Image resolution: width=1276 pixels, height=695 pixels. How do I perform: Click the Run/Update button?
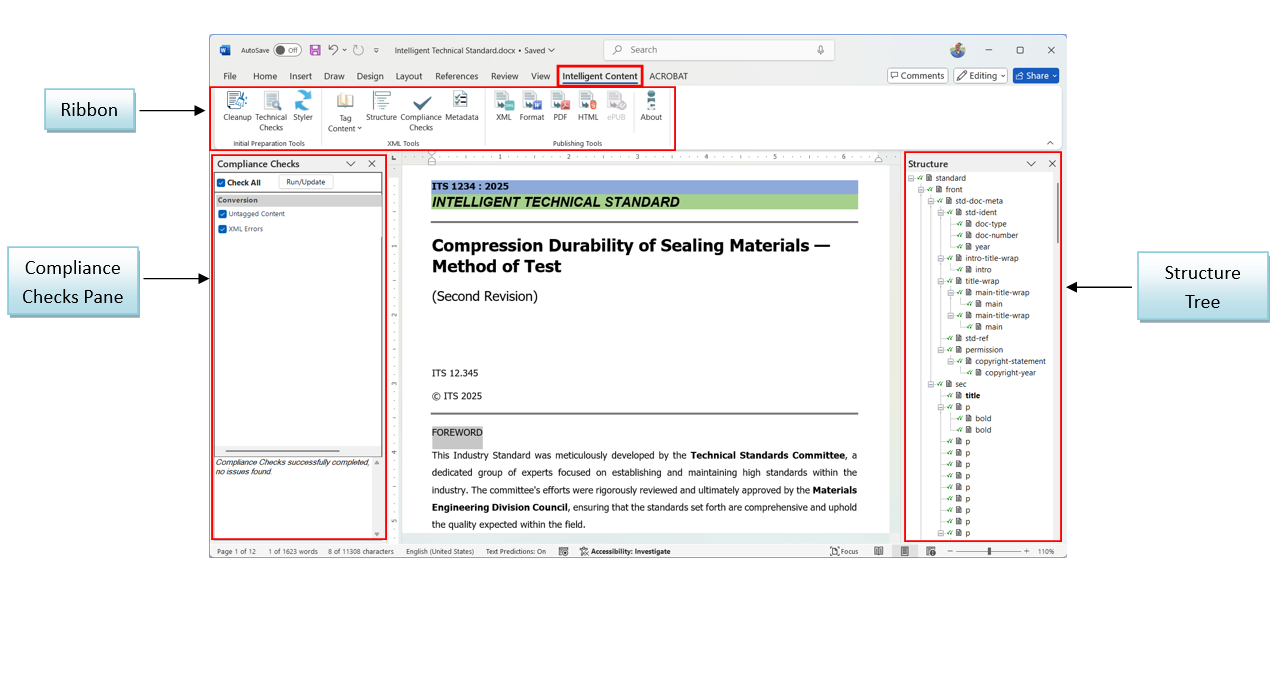[306, 182]
